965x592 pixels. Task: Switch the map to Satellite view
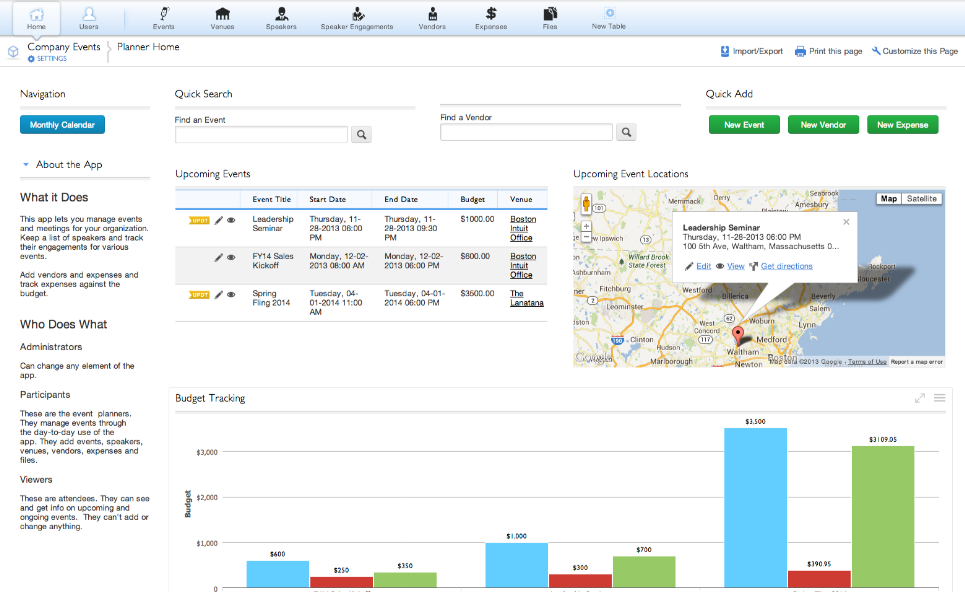tap(921, 199)
